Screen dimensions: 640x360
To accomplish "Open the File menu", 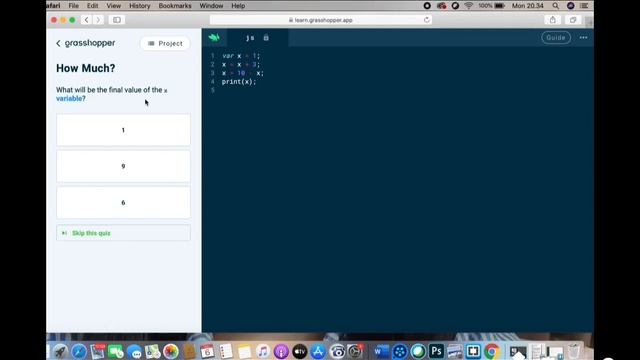I will click(x=73, y=6).
